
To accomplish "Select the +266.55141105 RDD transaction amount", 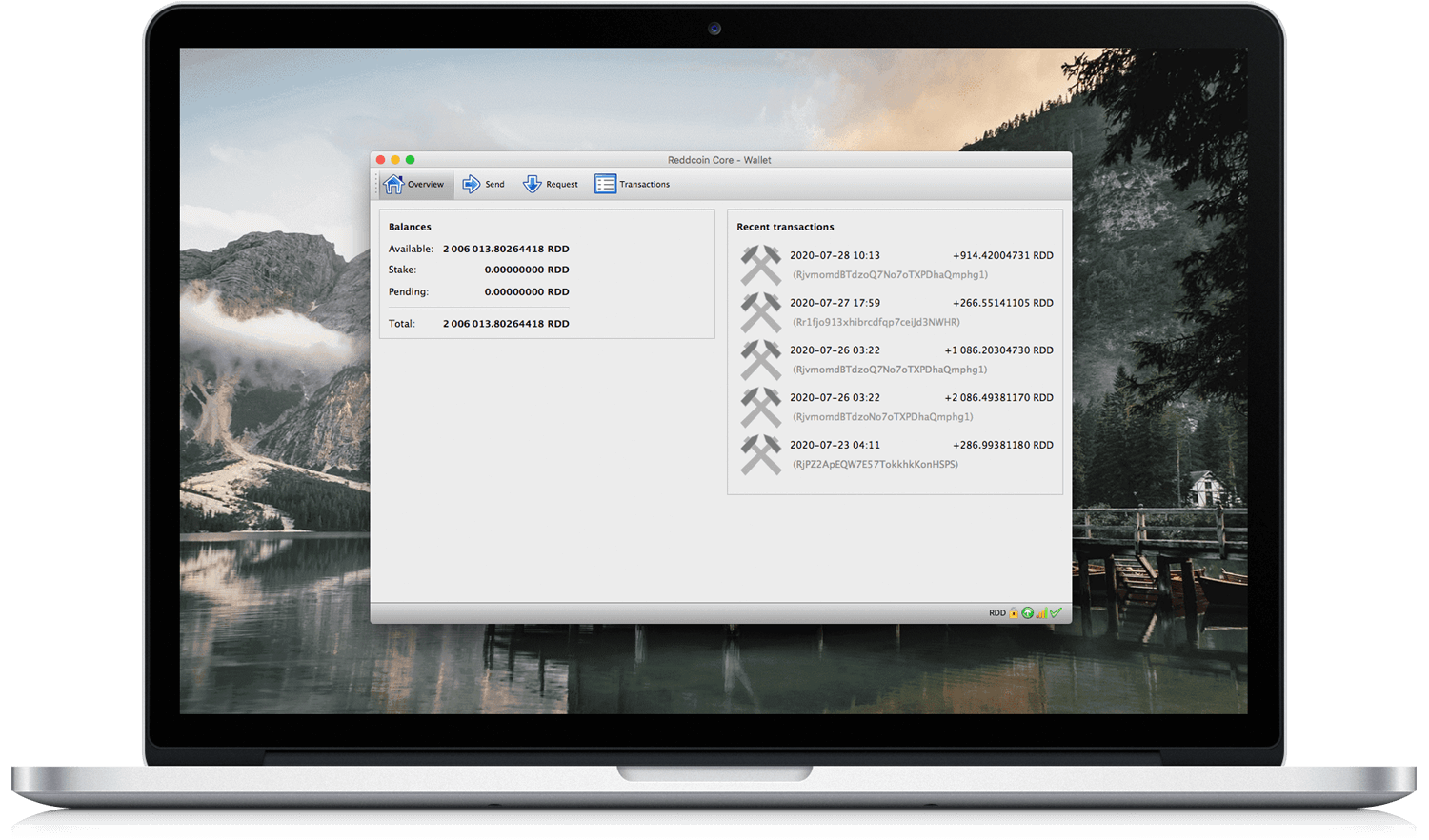I will coord(1002,303).
